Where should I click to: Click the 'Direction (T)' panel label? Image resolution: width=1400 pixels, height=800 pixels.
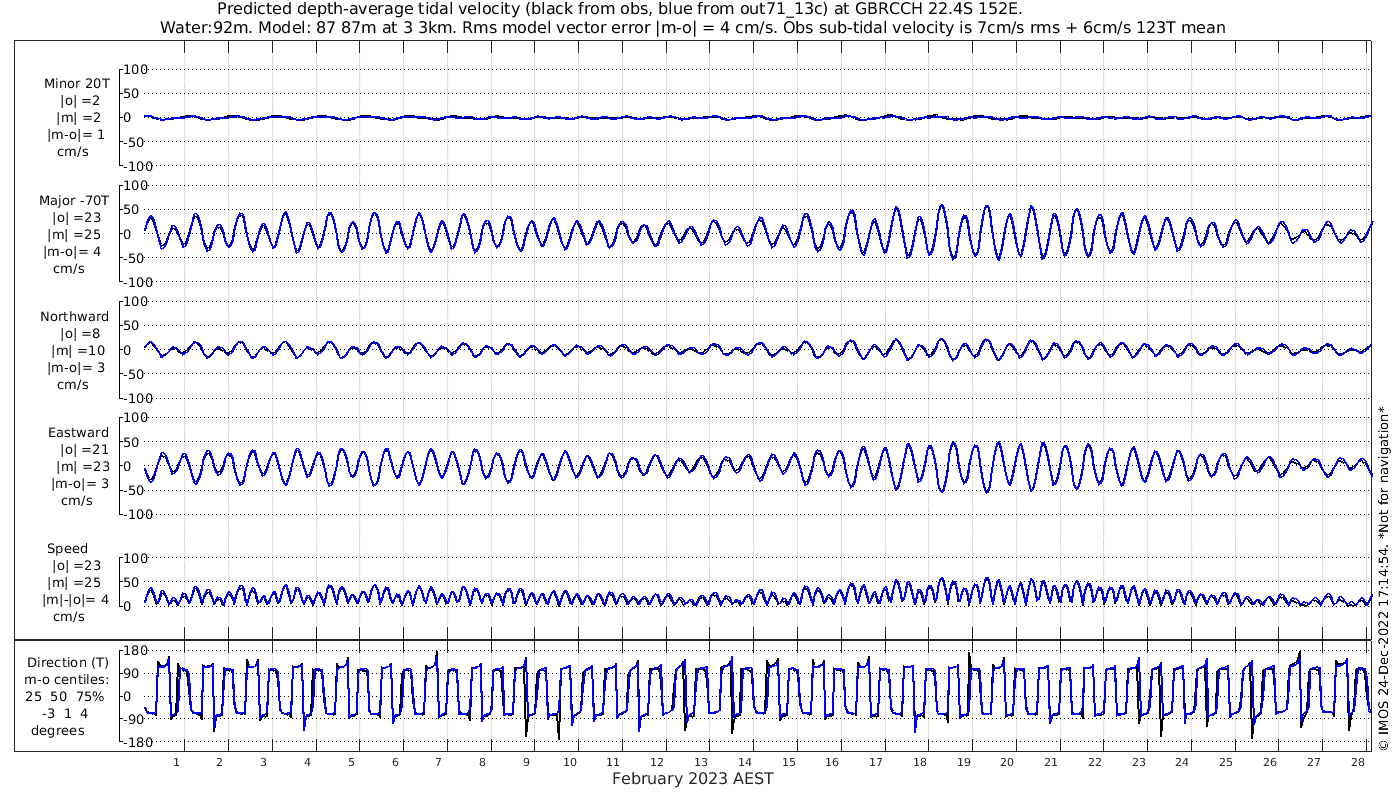click(68, 663)
